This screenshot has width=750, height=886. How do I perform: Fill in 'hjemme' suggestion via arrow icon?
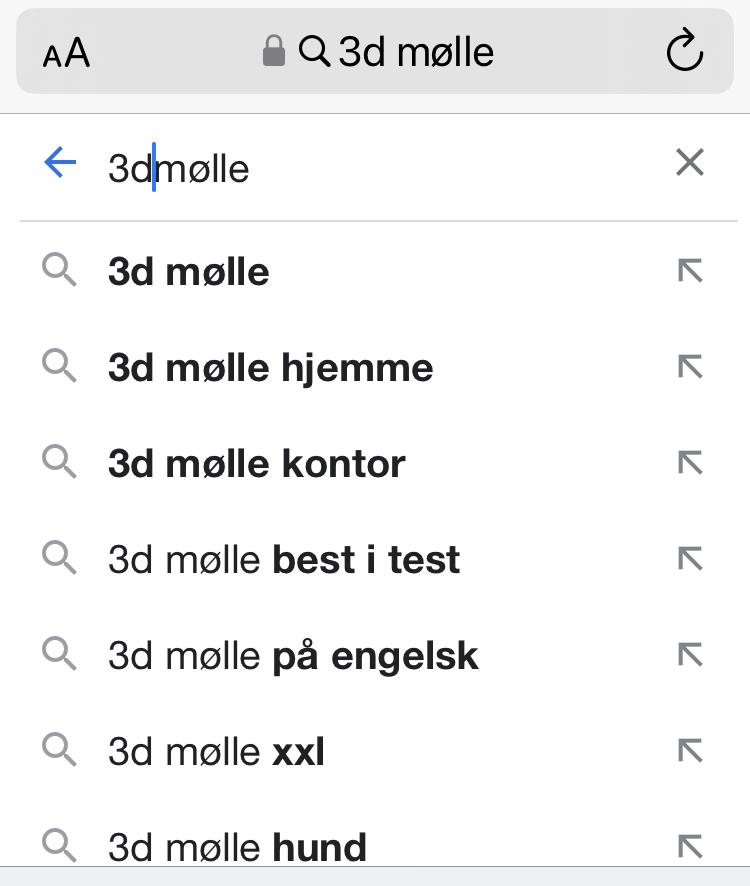pyautogui.click(x=690, y=367)
